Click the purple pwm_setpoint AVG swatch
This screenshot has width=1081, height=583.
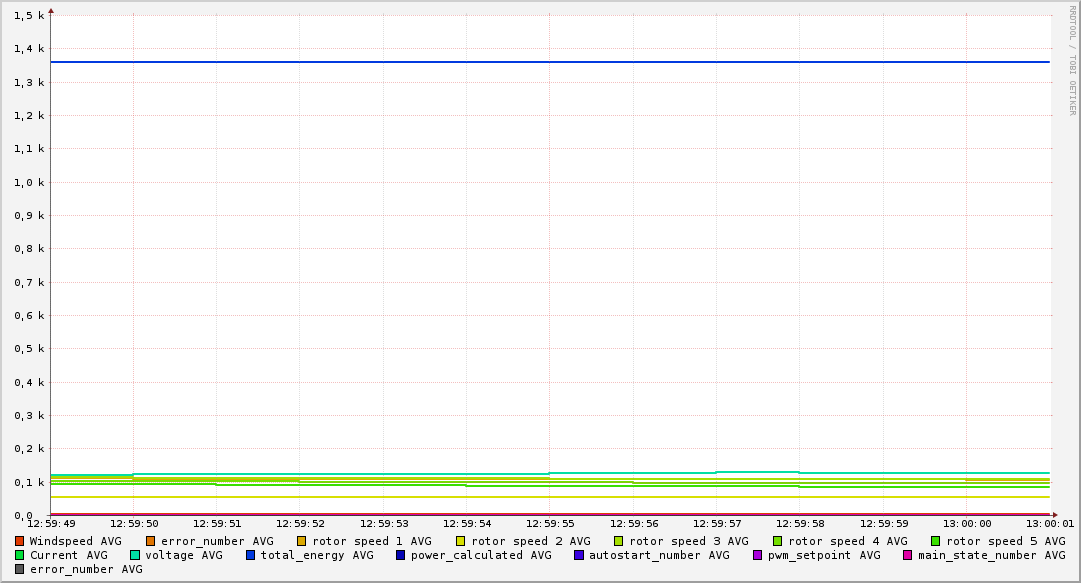[x=758, y=555]
